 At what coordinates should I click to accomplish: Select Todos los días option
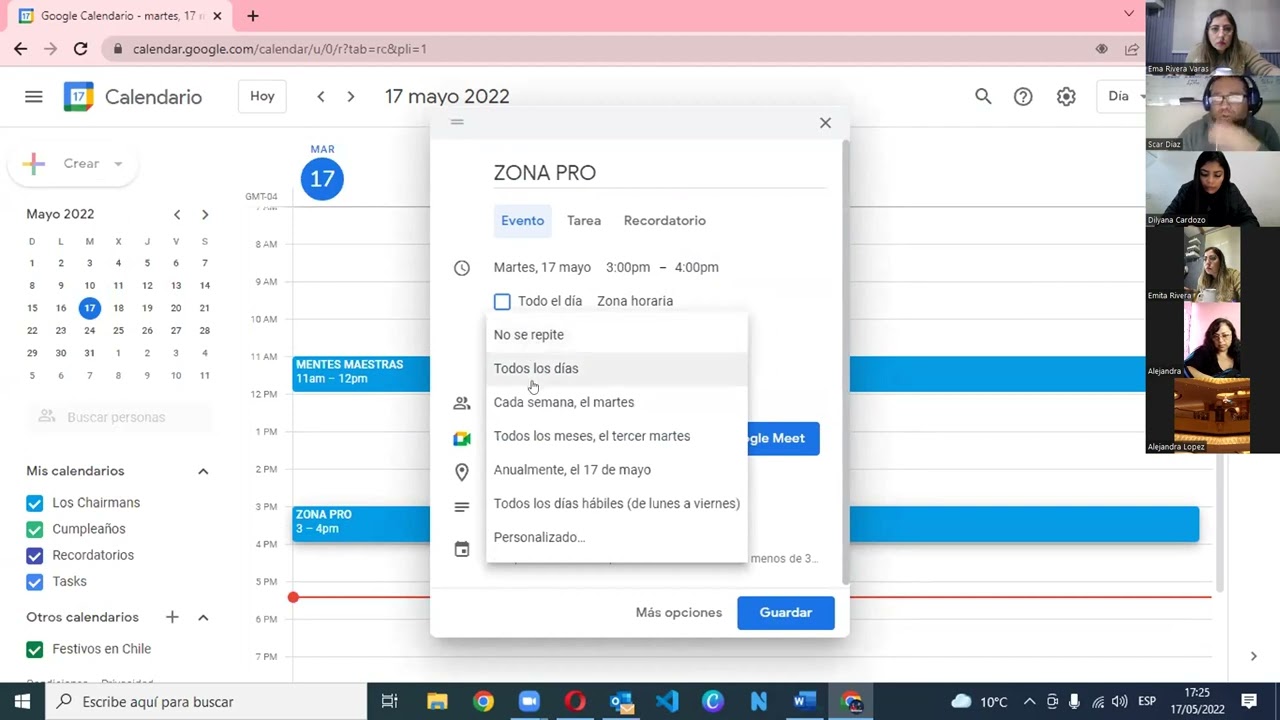pos(617,369)
